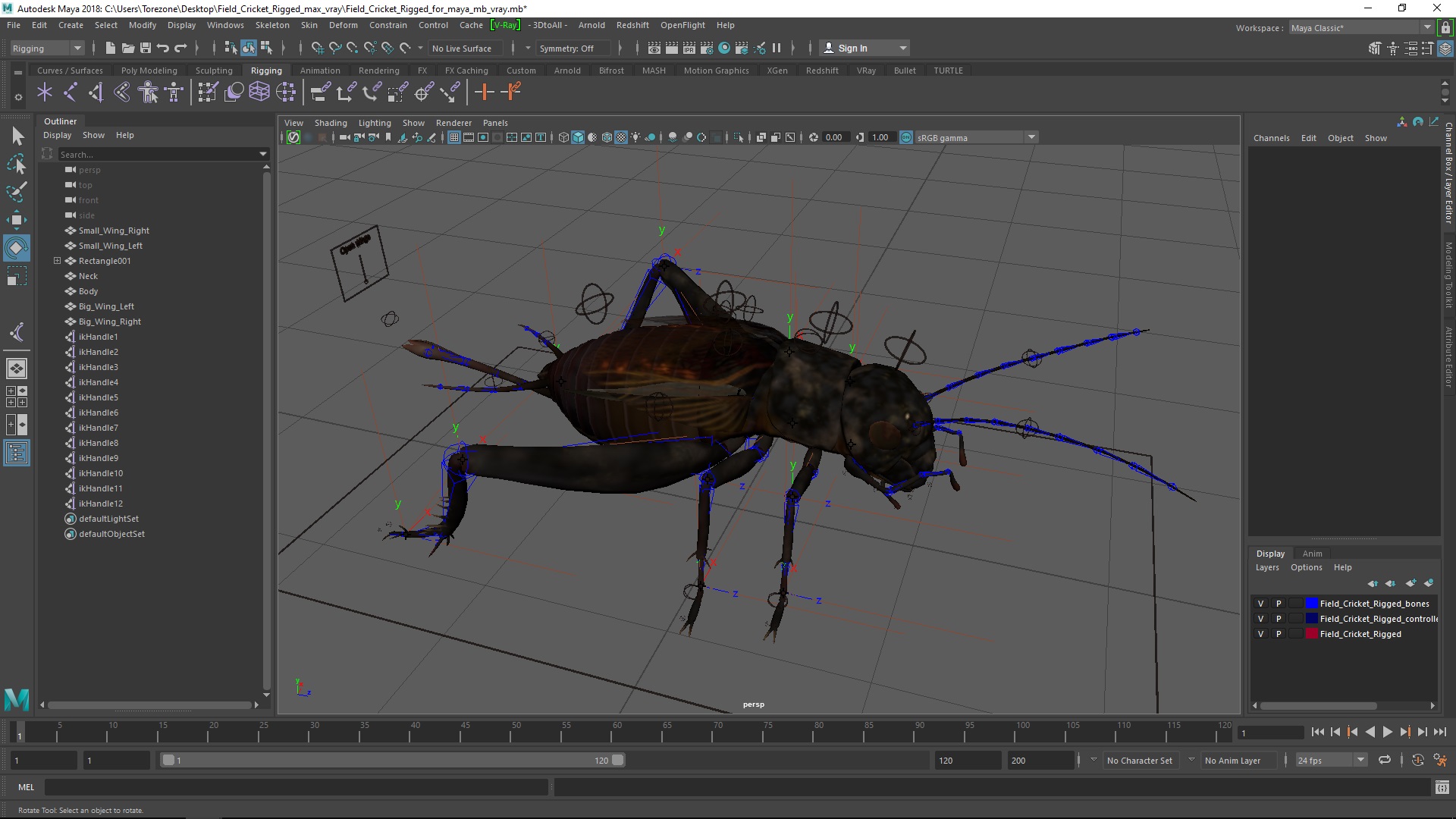Click the Create Cluster shelf icon
Image resolution: width=1456 pixels, height=819 pixels.
point(285,93)
